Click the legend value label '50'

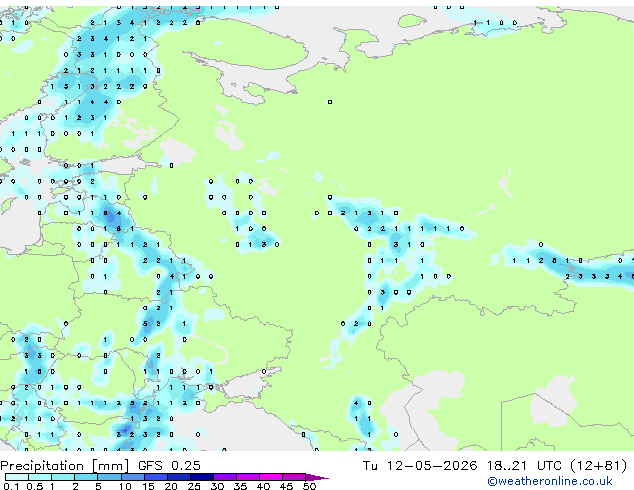pyautogui.click(x=309, y=486)
